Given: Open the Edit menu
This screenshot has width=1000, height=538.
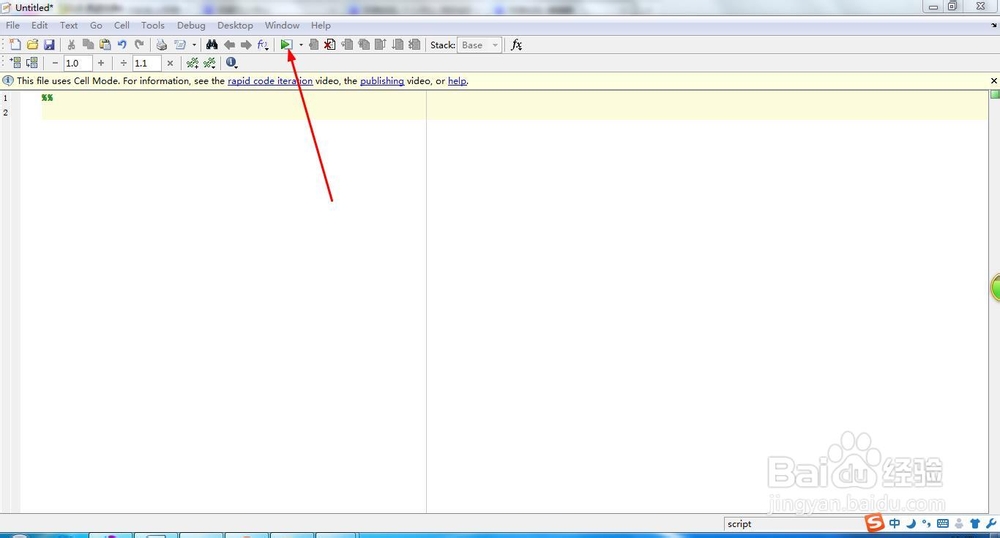Looking at the screenshot, I should pos(40,25).
